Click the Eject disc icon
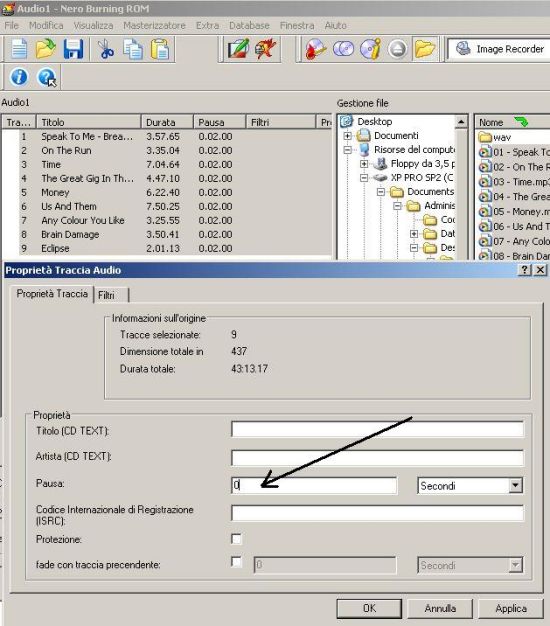This screenshot has height=626, width=550. pos(398,49)
